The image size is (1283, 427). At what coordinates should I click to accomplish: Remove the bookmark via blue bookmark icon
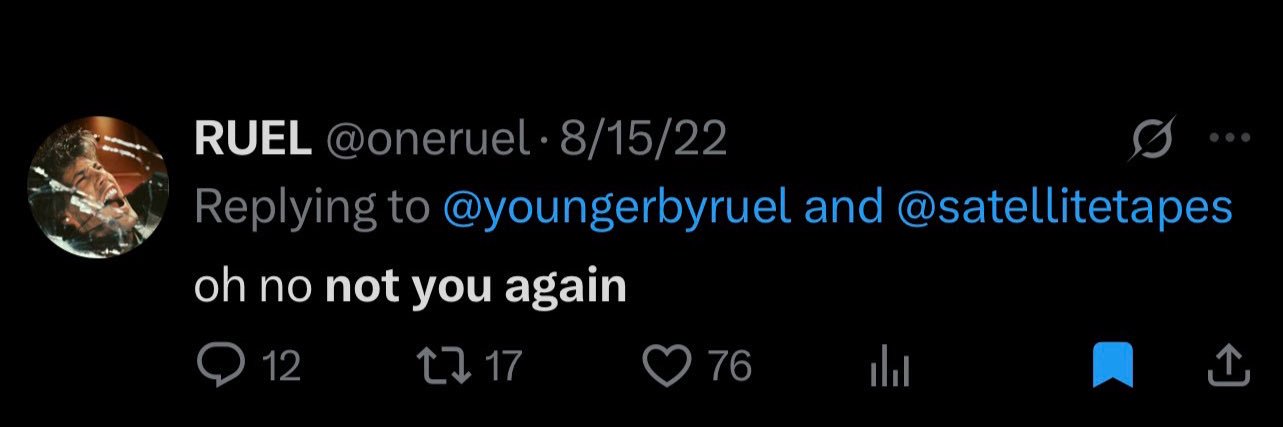point(1112,366)
